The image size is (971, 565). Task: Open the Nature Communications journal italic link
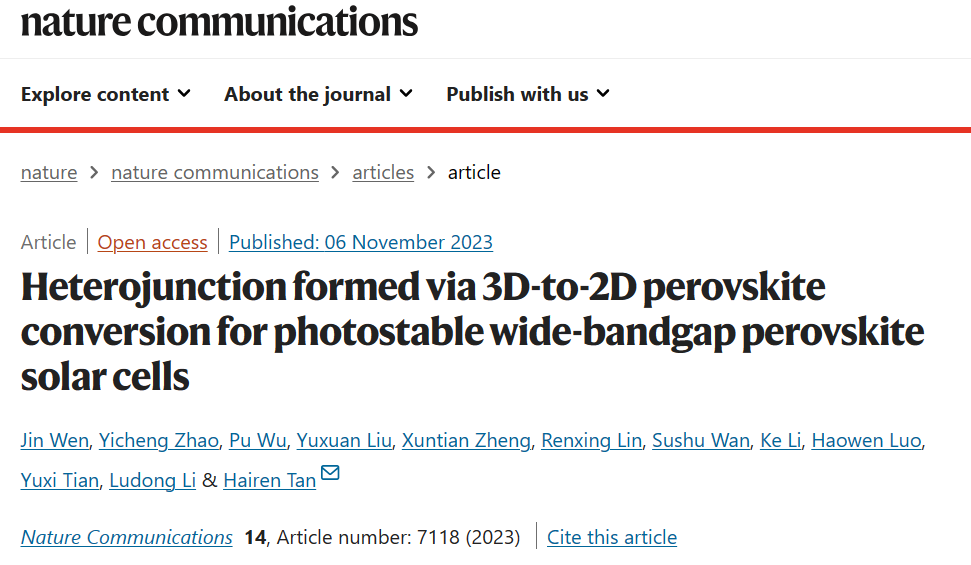coord(126,537)
